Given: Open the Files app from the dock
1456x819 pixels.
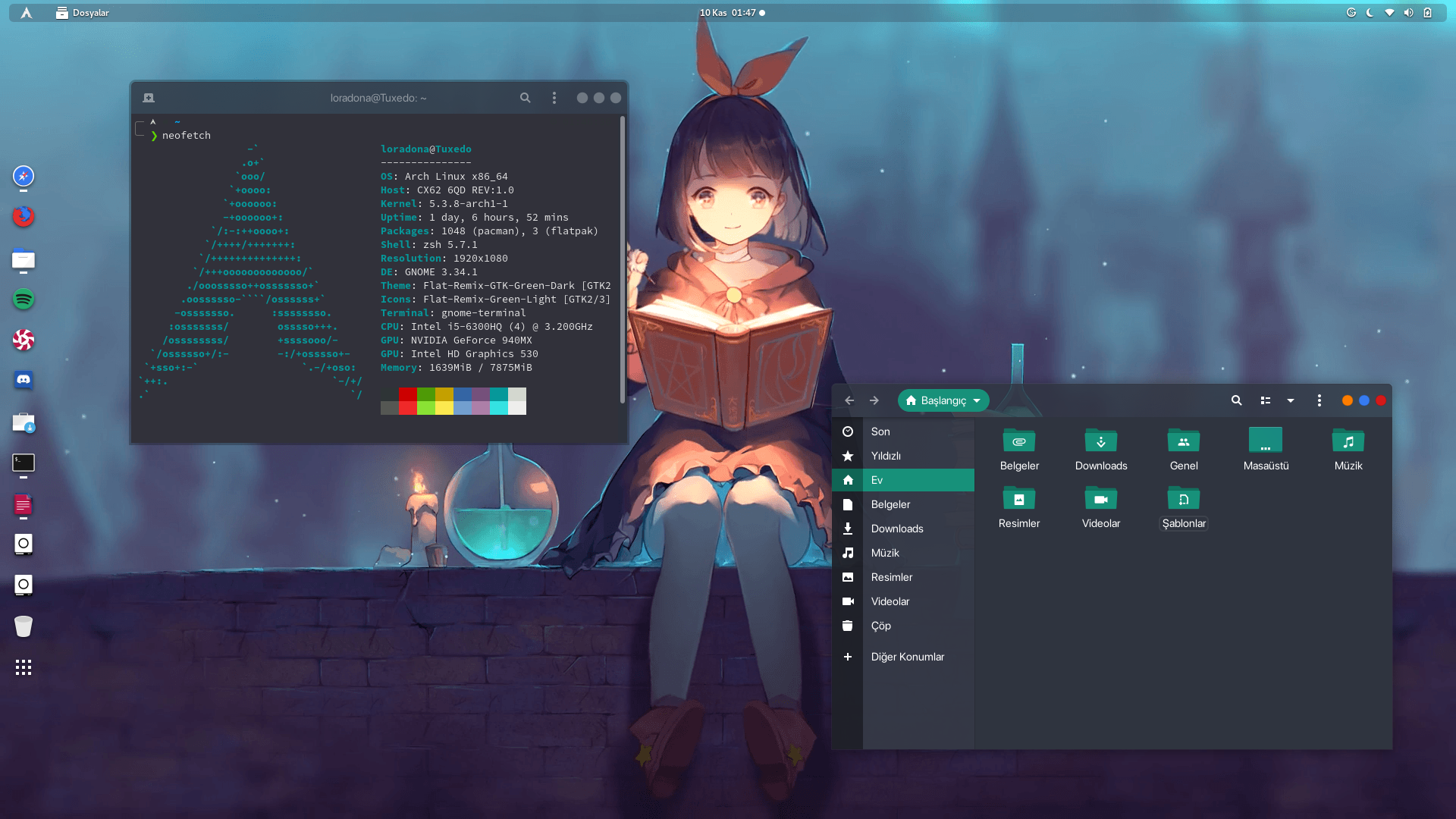Looking at the screenshot, I should [24, 259].
